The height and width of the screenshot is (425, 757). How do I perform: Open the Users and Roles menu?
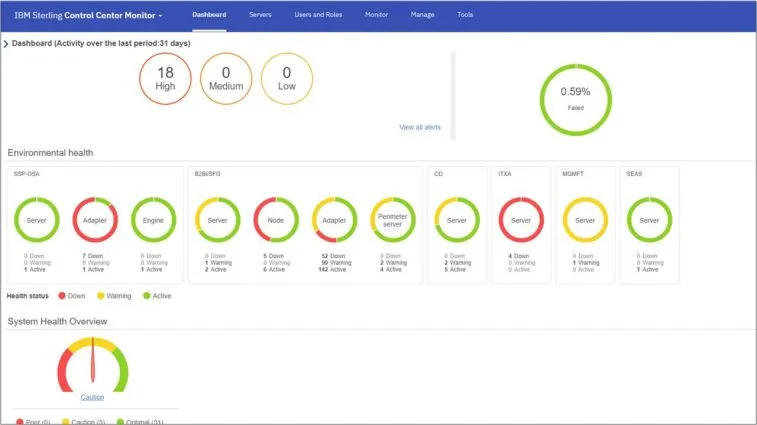(x=318, y=15)
